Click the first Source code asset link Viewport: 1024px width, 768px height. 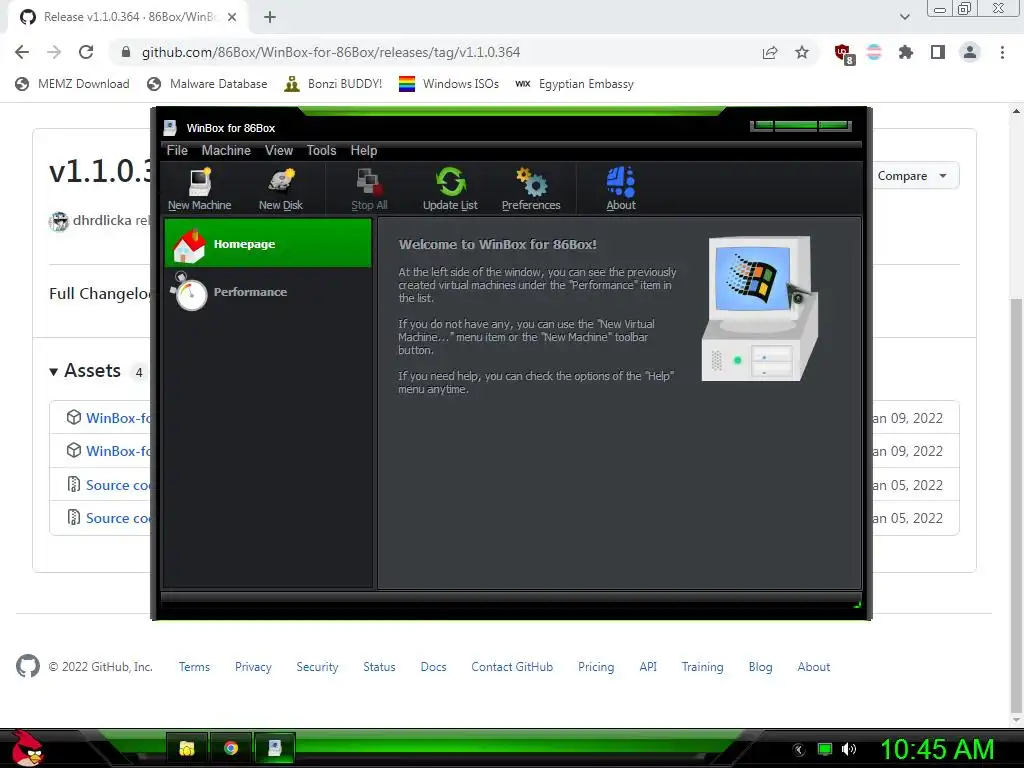point(118,485)
